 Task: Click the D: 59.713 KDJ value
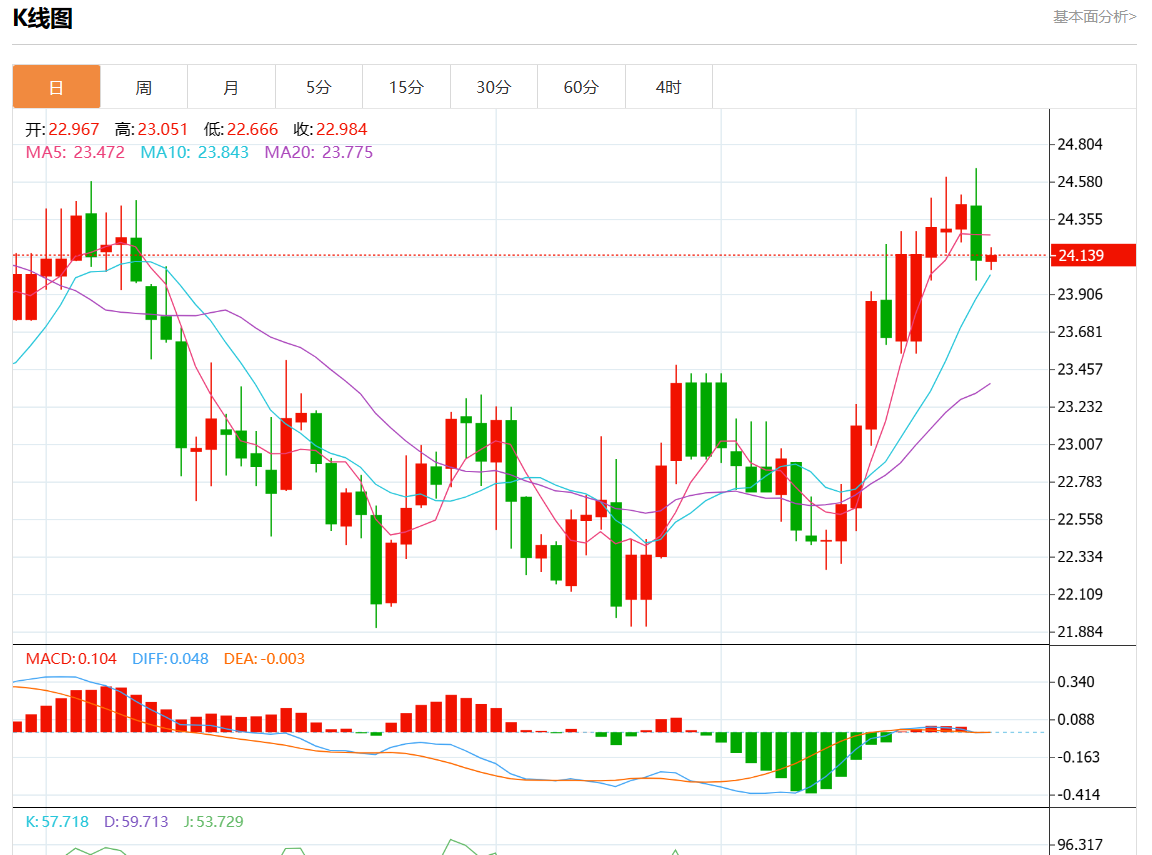click(136, 821)
